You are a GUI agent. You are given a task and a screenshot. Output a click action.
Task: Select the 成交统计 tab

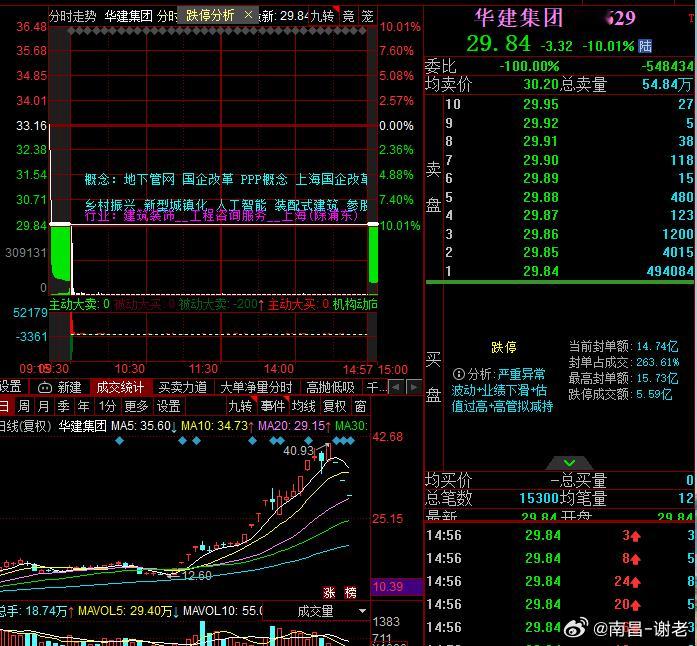(120, 387)
